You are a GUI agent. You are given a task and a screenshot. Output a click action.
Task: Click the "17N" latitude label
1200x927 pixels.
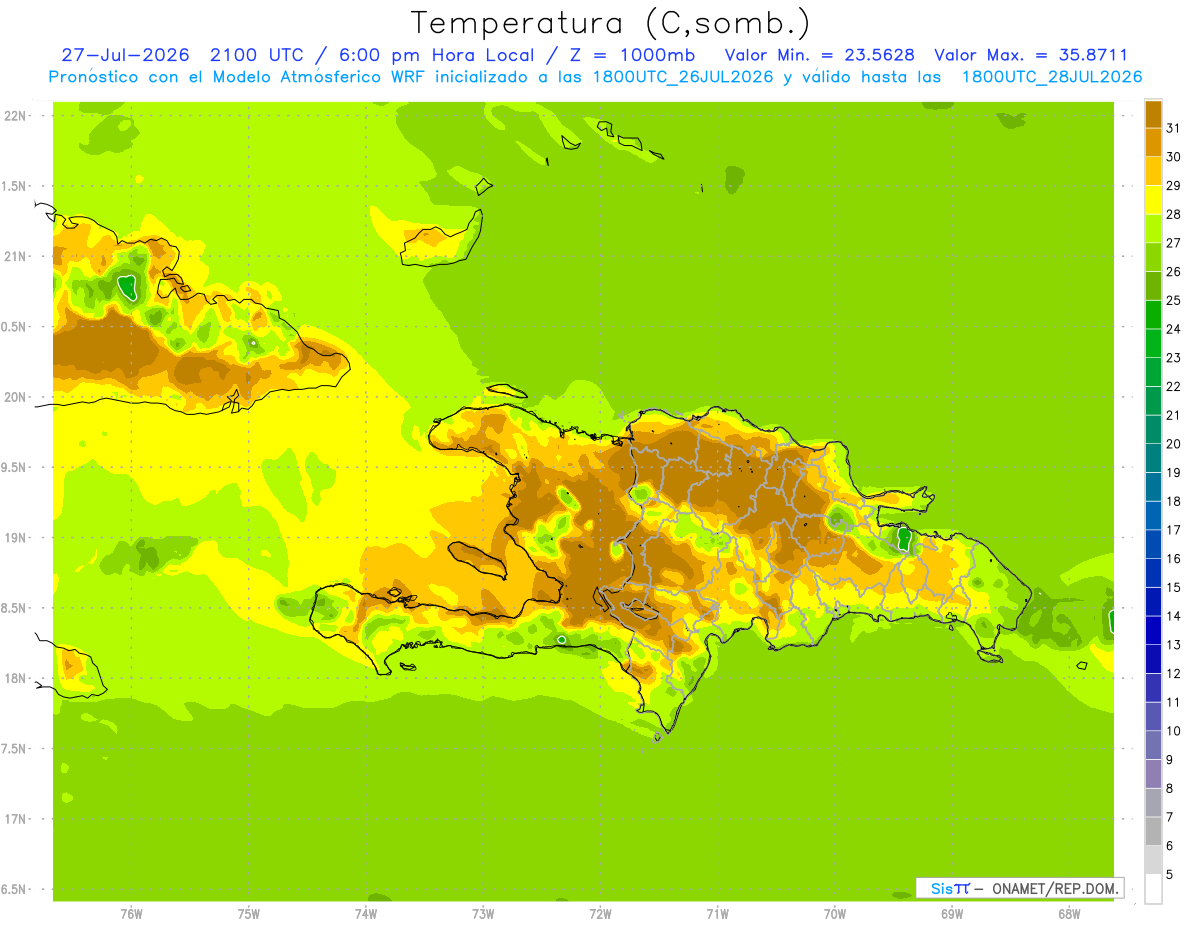click(15, 819)
